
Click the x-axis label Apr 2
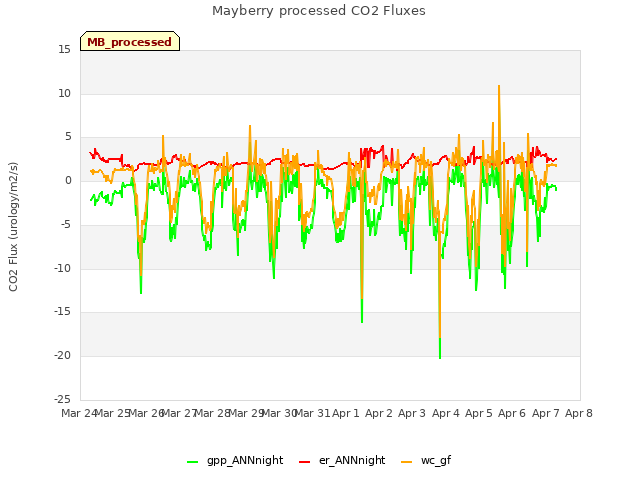(x=379, y=413)
